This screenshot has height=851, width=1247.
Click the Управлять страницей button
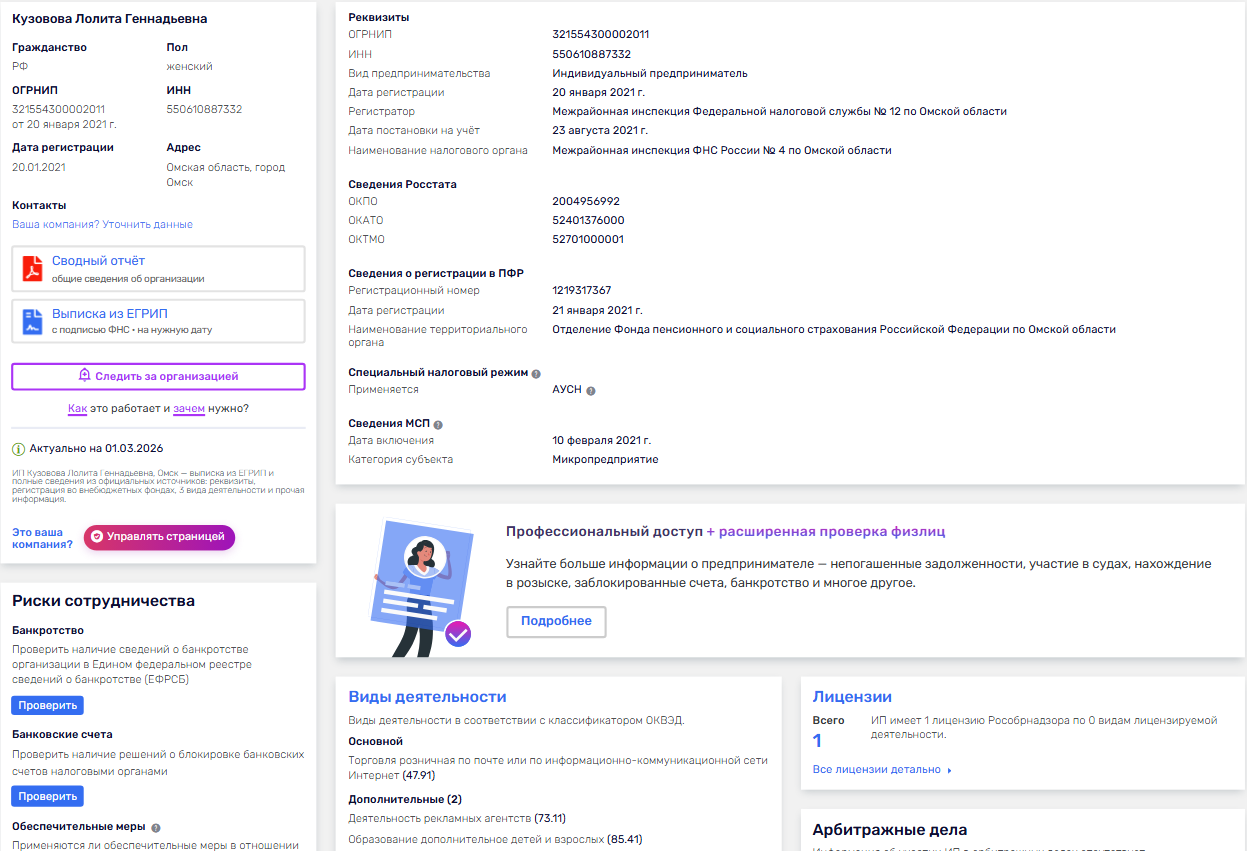(x=160, y=537)
